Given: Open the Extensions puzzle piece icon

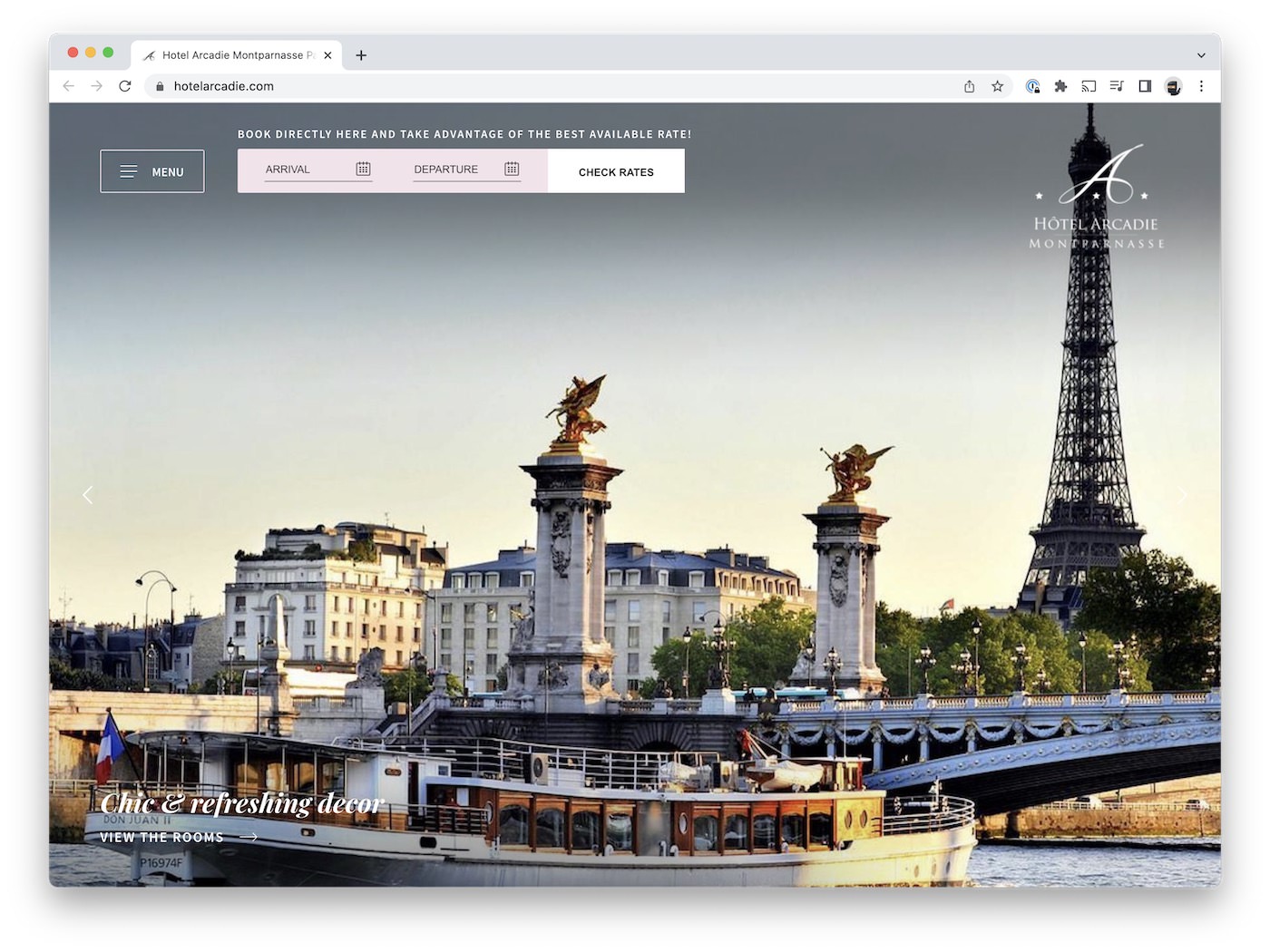Looking at the screenshot, I should pos(1060,86).
